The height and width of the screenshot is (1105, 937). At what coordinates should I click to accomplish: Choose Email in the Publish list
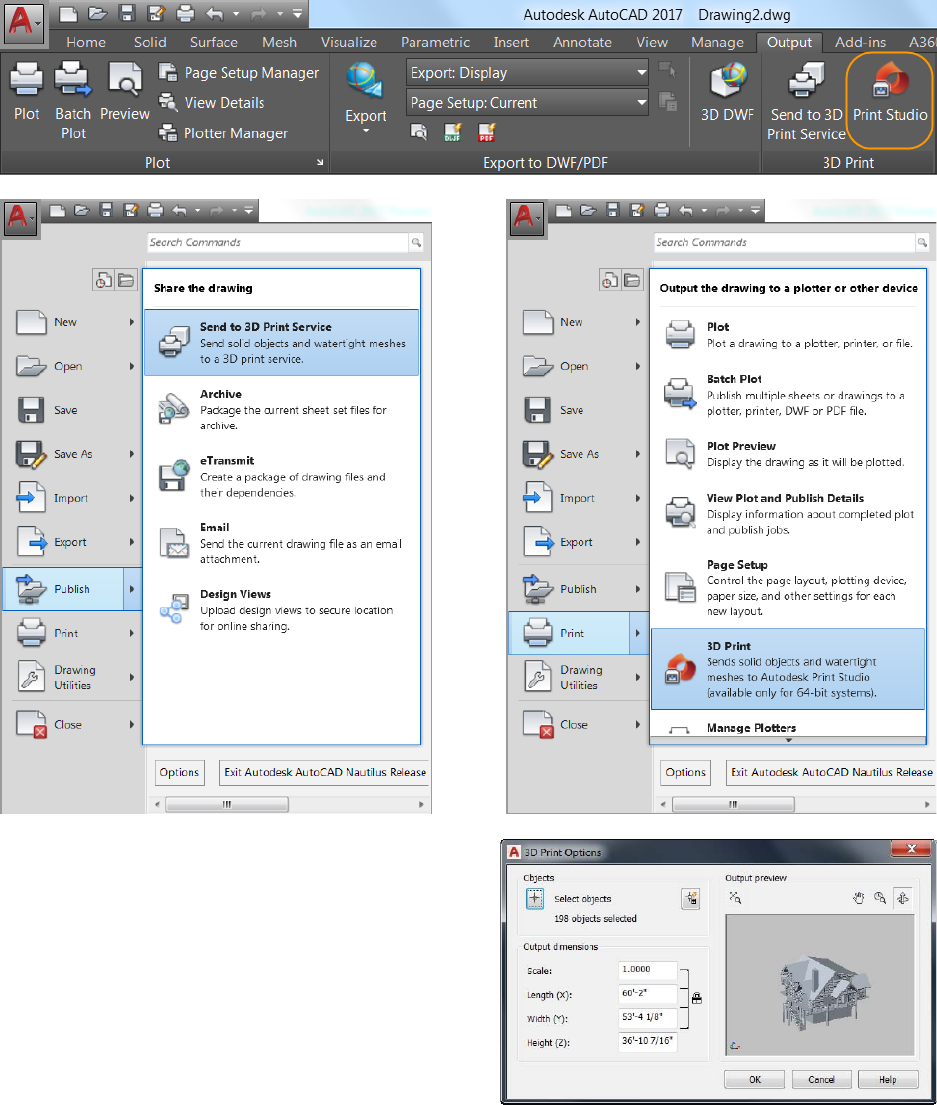tap(282, 543)
